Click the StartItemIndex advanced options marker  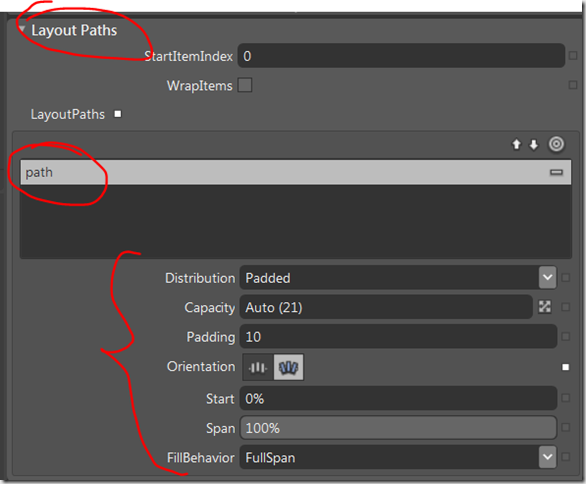(573, 56)
